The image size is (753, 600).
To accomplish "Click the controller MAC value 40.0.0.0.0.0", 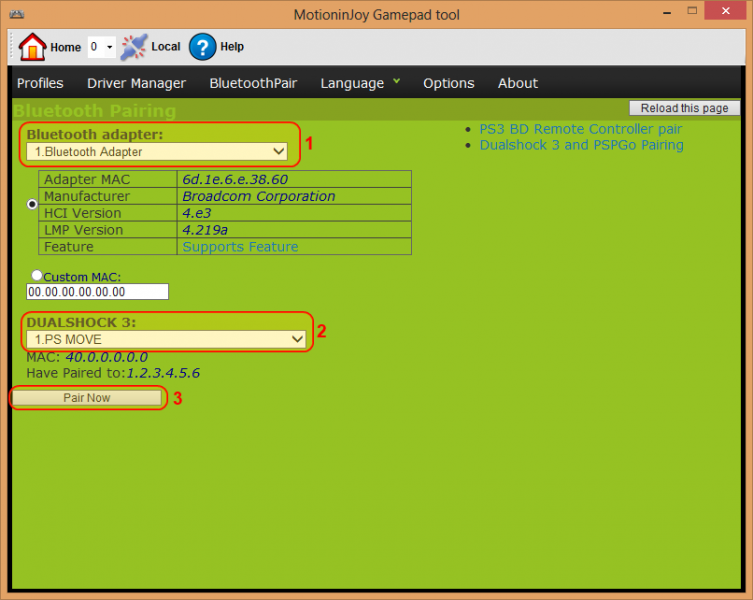I will click(x=107, y=357).
